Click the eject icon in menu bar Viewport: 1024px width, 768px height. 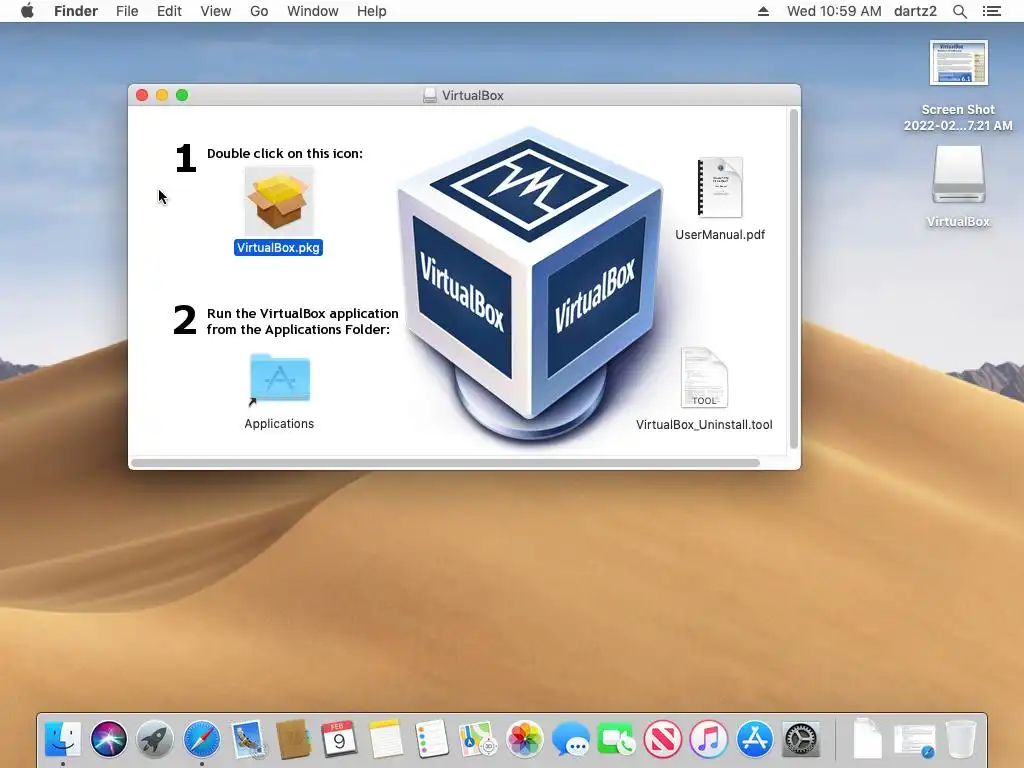(x=763, y=11)
